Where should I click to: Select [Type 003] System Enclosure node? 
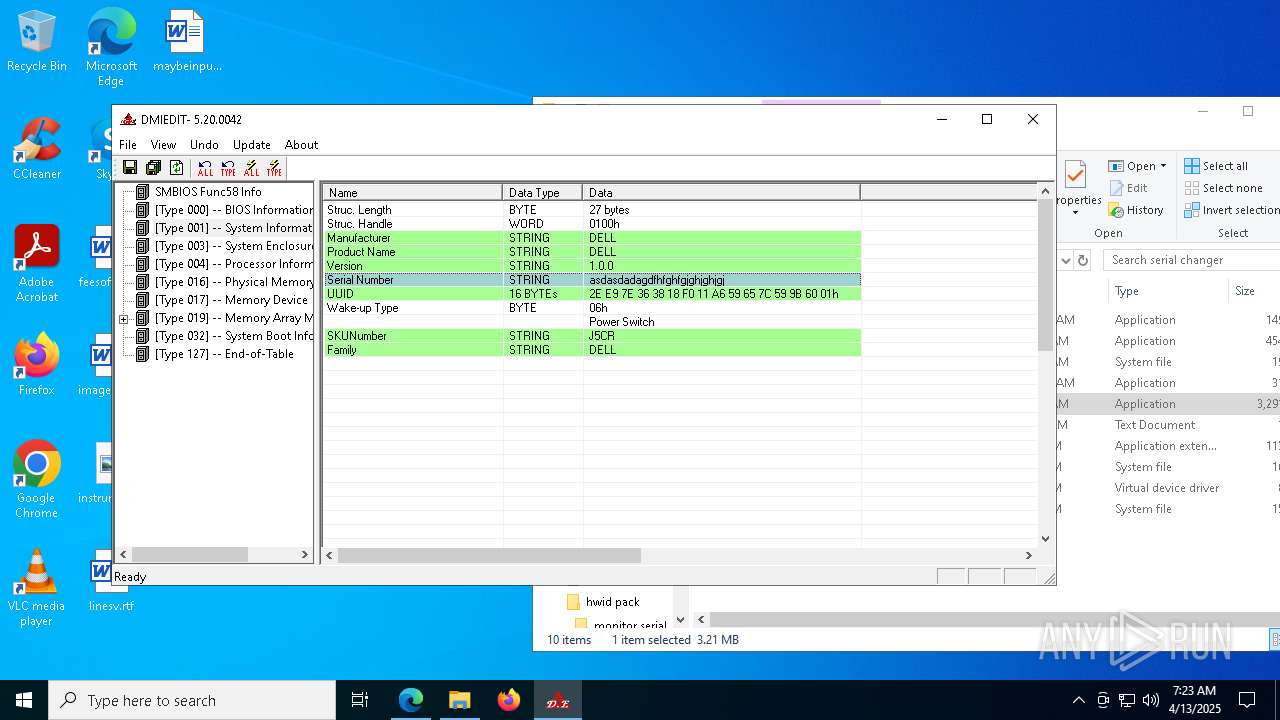coord(233,246)
